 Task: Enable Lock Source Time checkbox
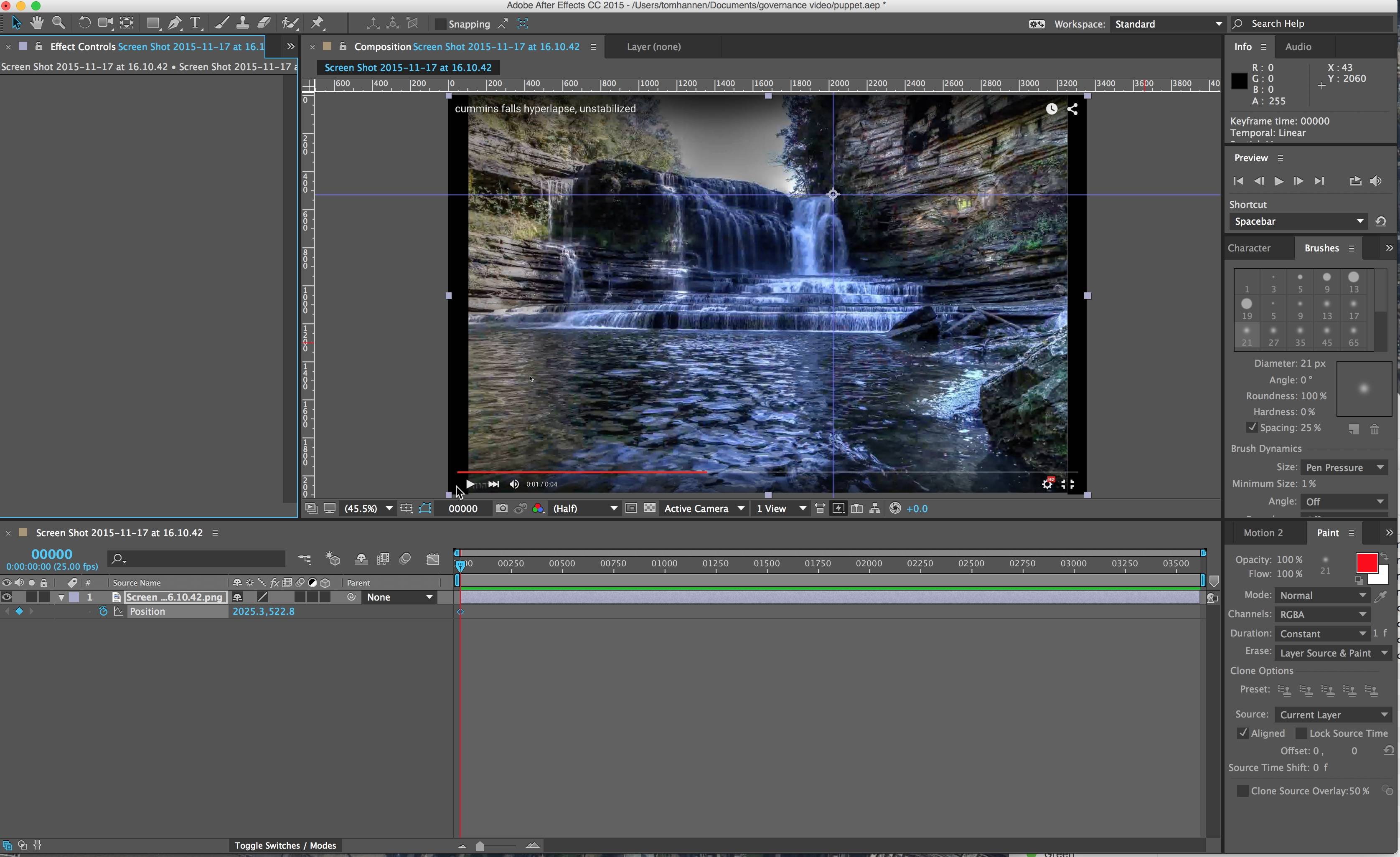1301,733
